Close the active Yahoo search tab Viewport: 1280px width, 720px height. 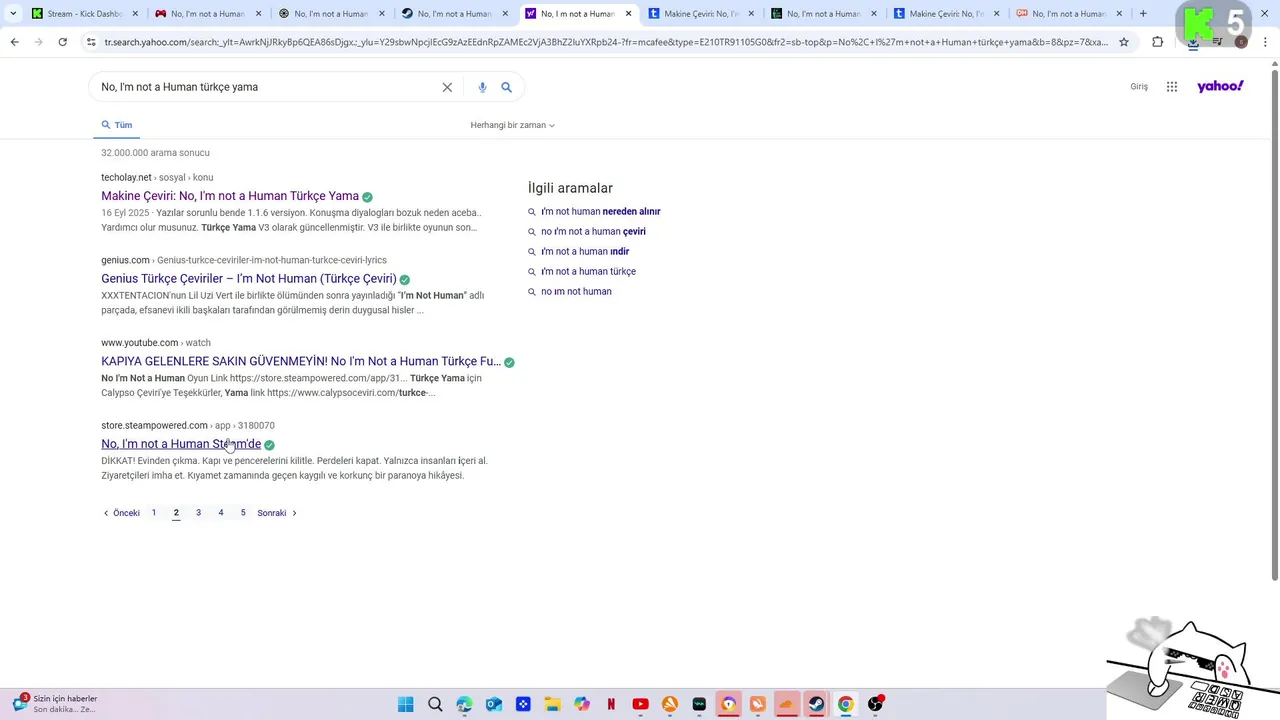tap(629, 13)
